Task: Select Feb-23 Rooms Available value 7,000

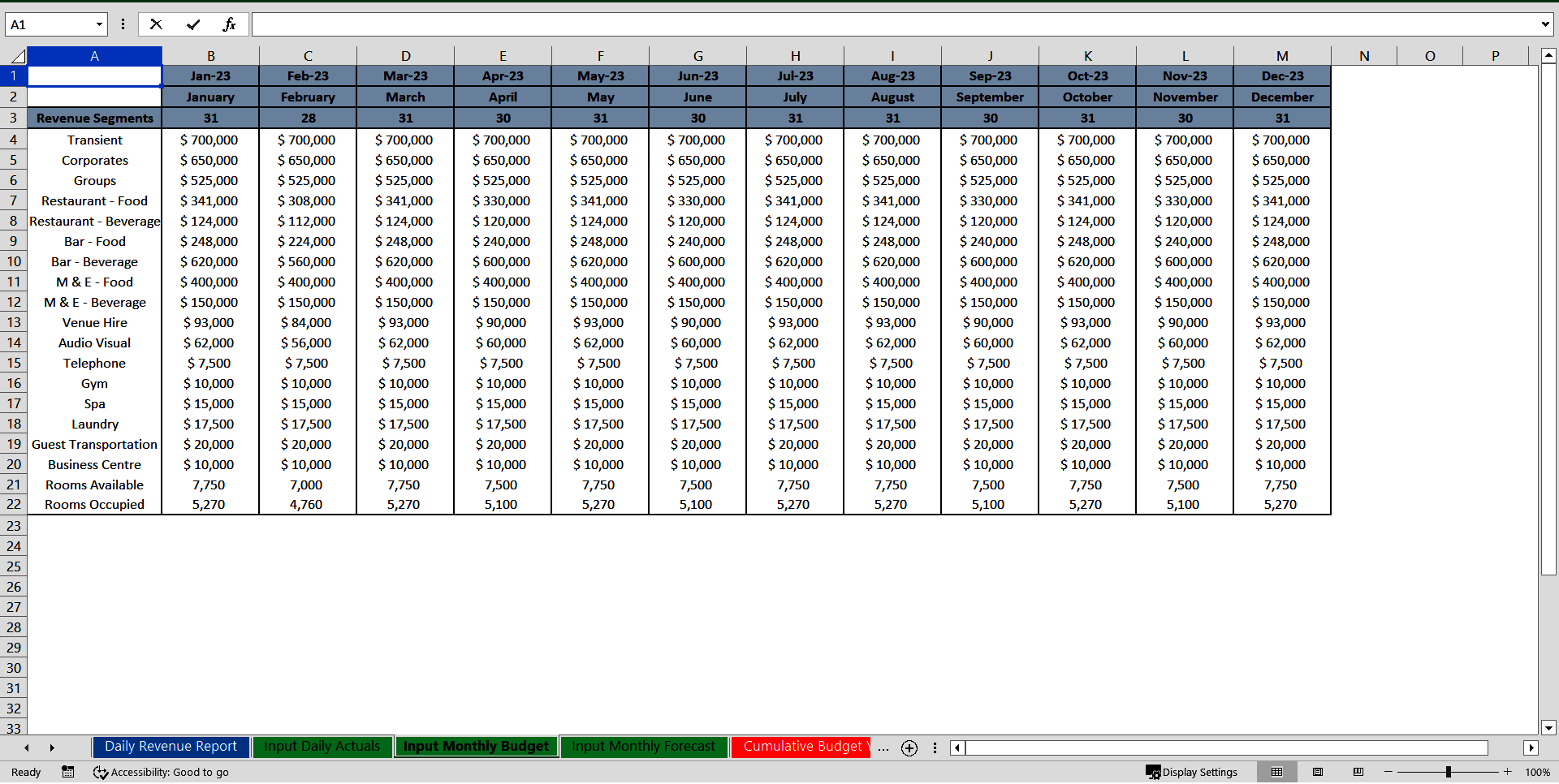Action: point(308,485)
